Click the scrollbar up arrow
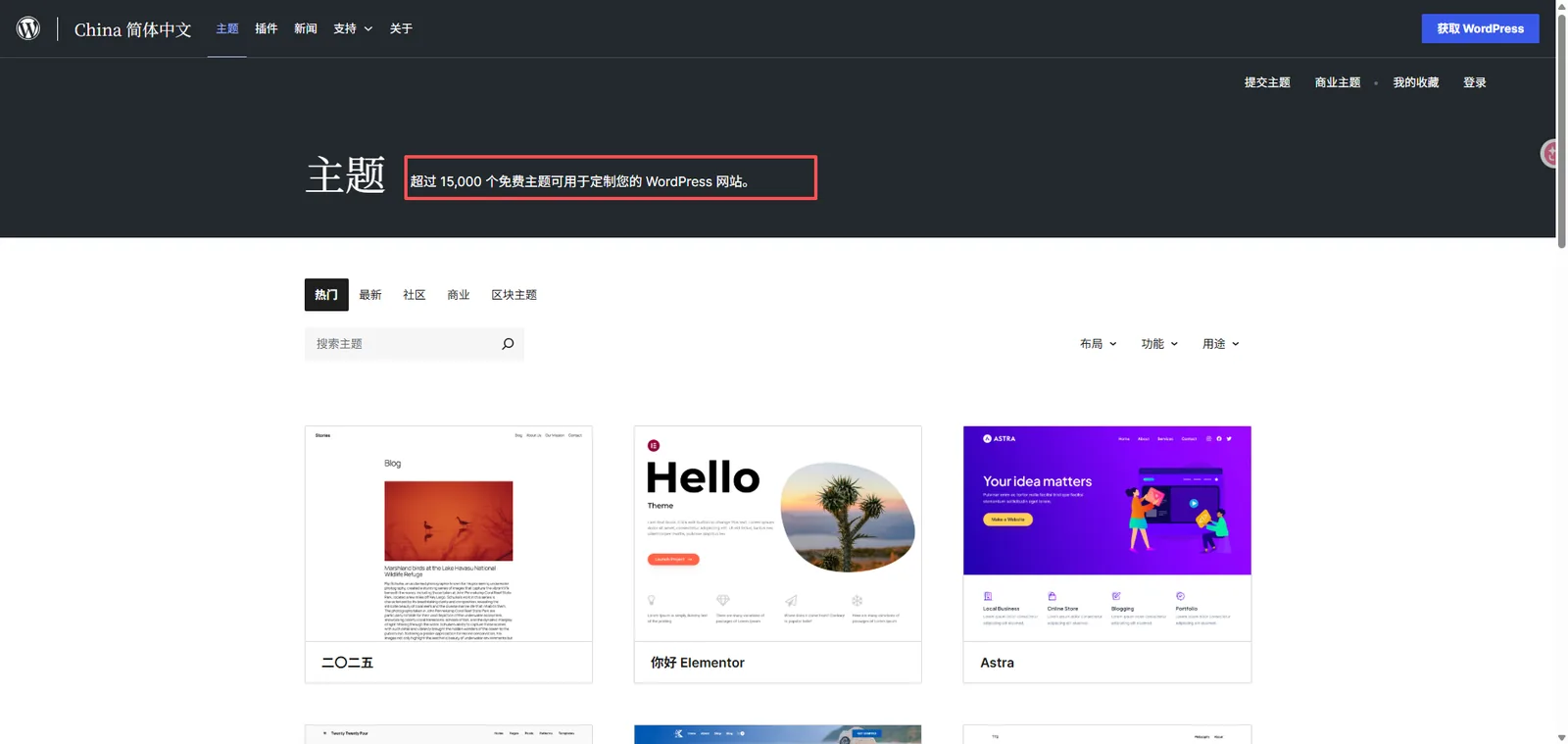Image resolution: width=1568 pixels, height=744 pixels. (1561, 6)
